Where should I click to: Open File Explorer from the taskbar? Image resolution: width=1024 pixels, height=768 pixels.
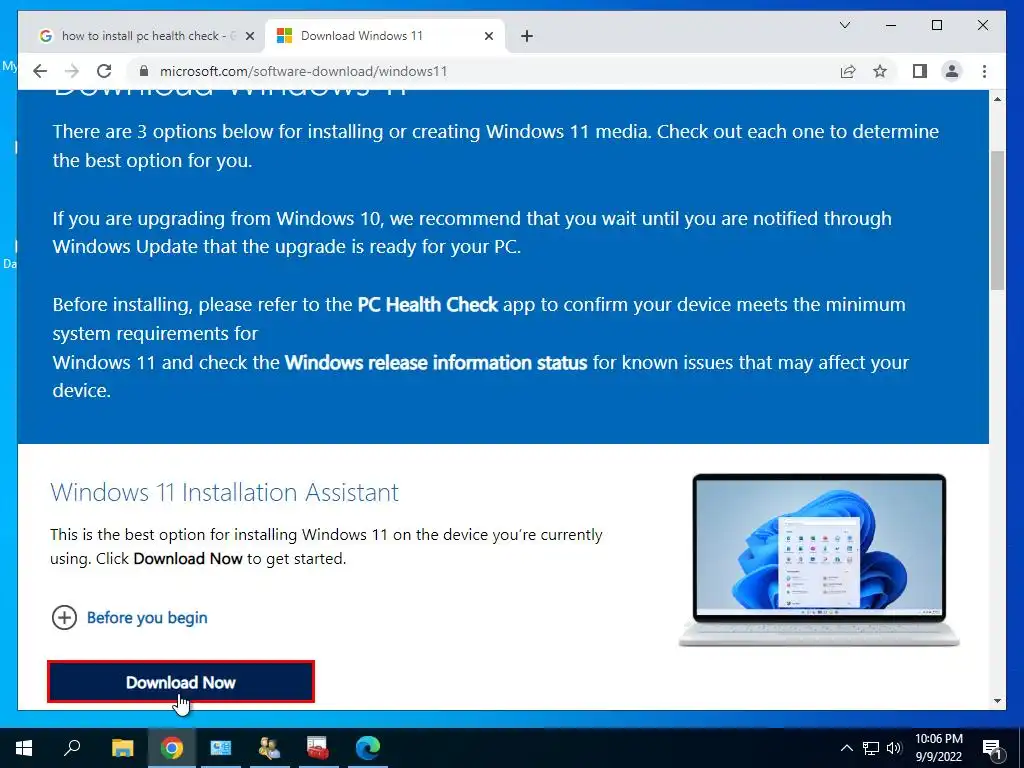pos(122,748)
